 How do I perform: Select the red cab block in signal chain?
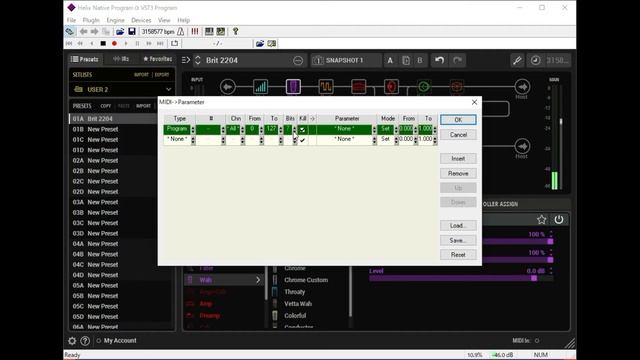pyautogui.click(x=391, y=87)
